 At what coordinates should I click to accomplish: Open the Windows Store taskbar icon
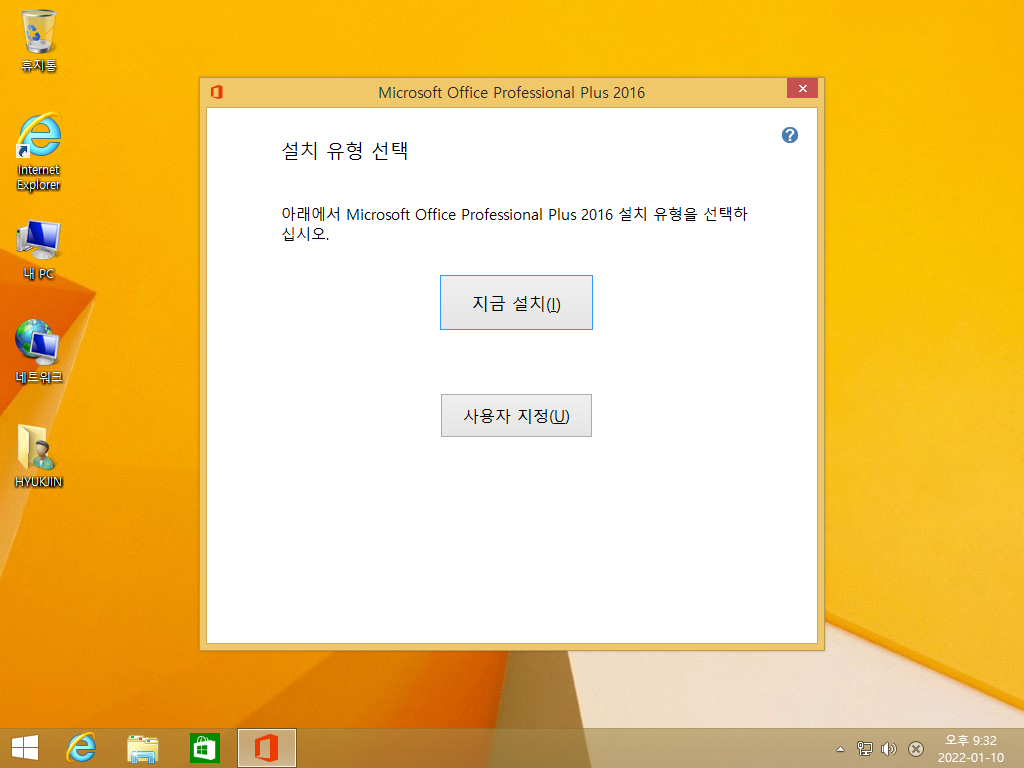pyautogui.click(x=204, y=748)
